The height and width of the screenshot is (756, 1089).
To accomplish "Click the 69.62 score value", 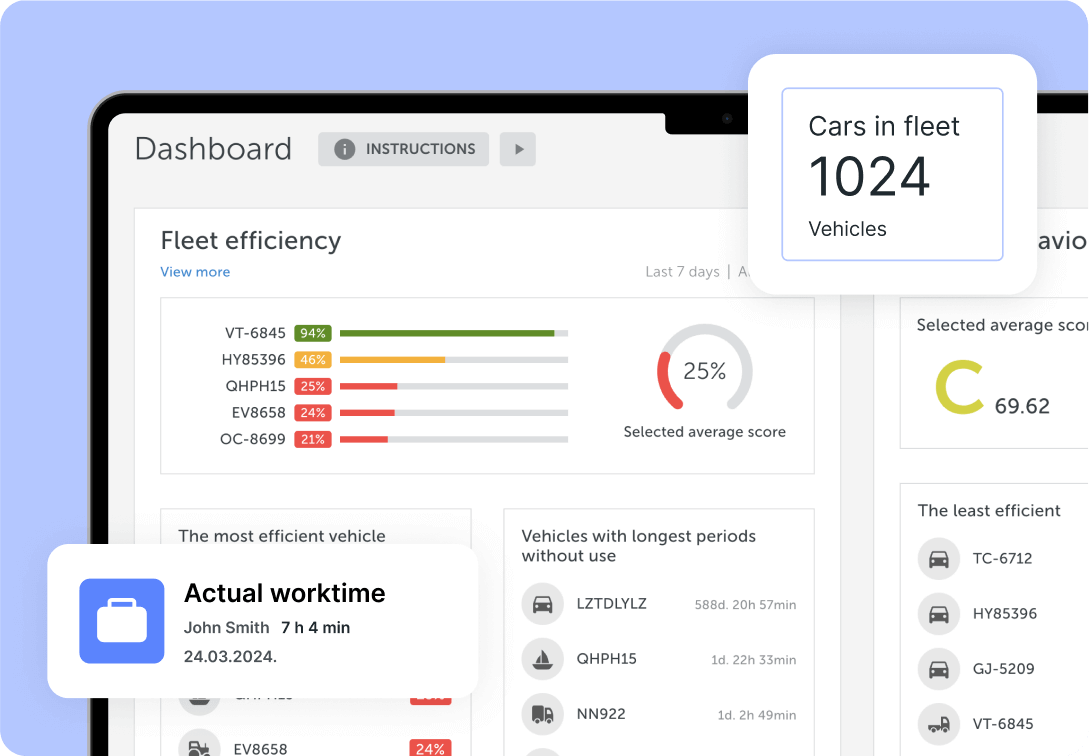I will pyautogui.click(x=1022, y=406).
